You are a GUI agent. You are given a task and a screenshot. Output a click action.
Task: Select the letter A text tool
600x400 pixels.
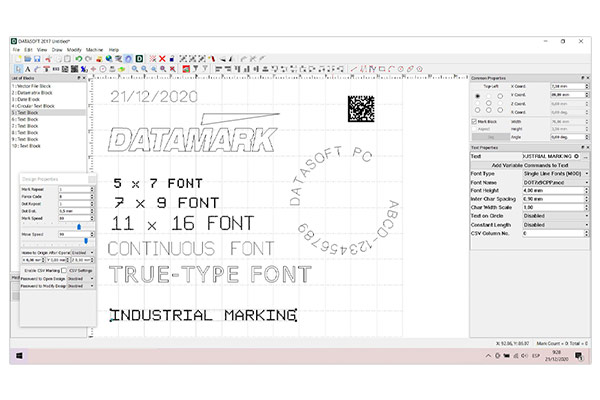coord(28,69)
